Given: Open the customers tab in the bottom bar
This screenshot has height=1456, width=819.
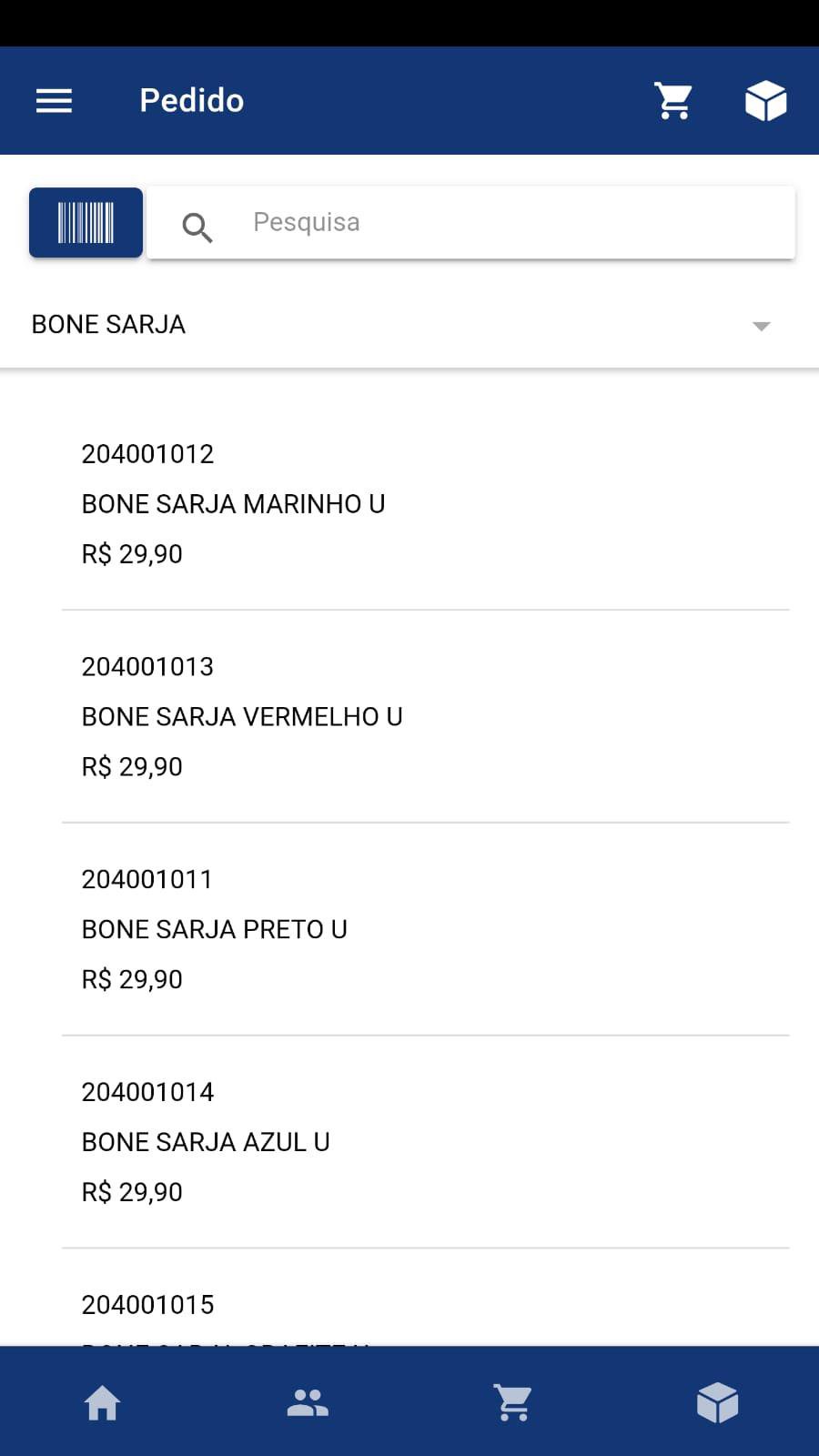Looking at the screenshot, I should pyautogui.click(x=308, y=1402).
